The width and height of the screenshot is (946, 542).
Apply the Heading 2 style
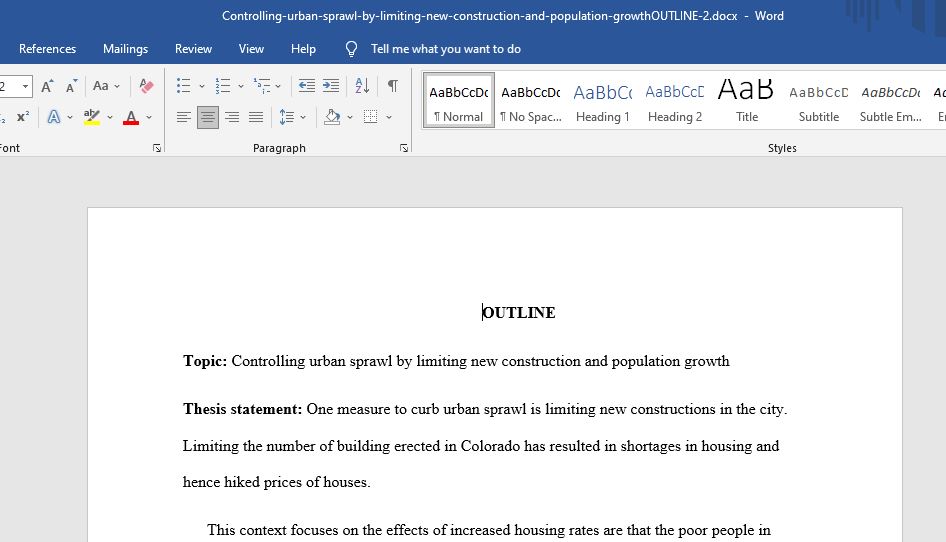tap(675, 100)
